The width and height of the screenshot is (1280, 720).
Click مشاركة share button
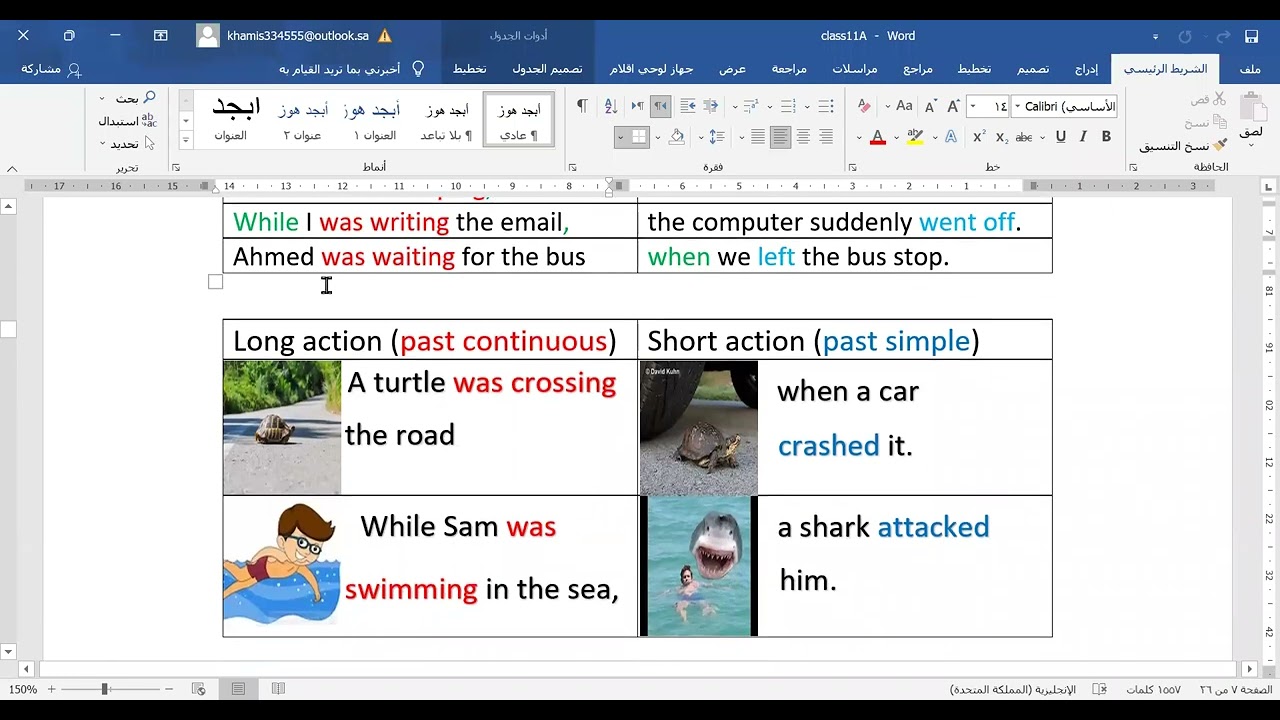click(x=51, y=69)
